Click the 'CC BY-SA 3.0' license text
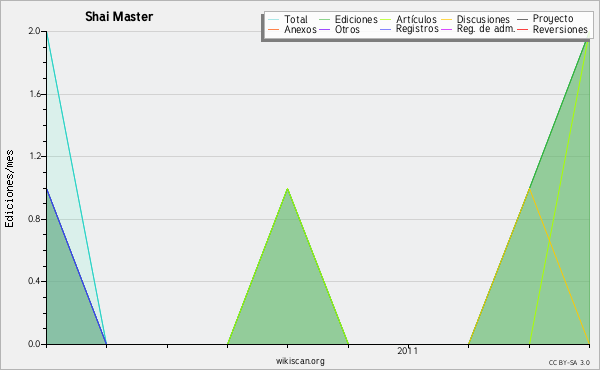 coord(569,363)
